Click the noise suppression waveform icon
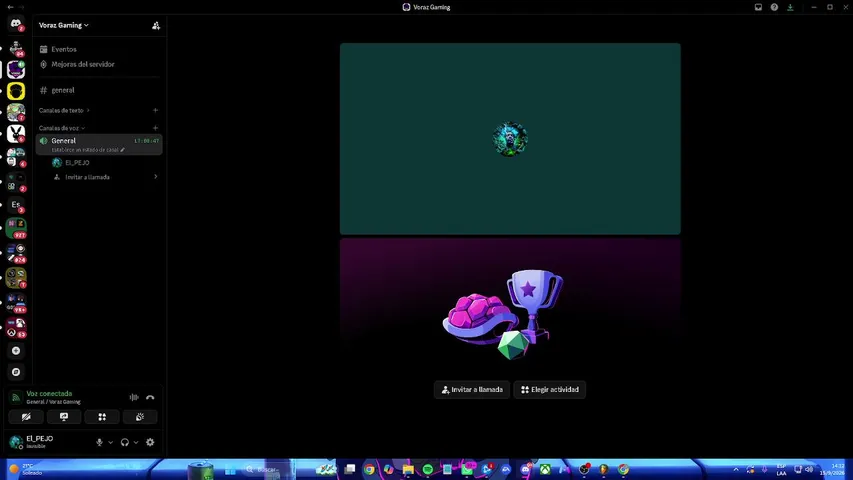The width and height of the screenshot is (853, 480). [134, 397]
